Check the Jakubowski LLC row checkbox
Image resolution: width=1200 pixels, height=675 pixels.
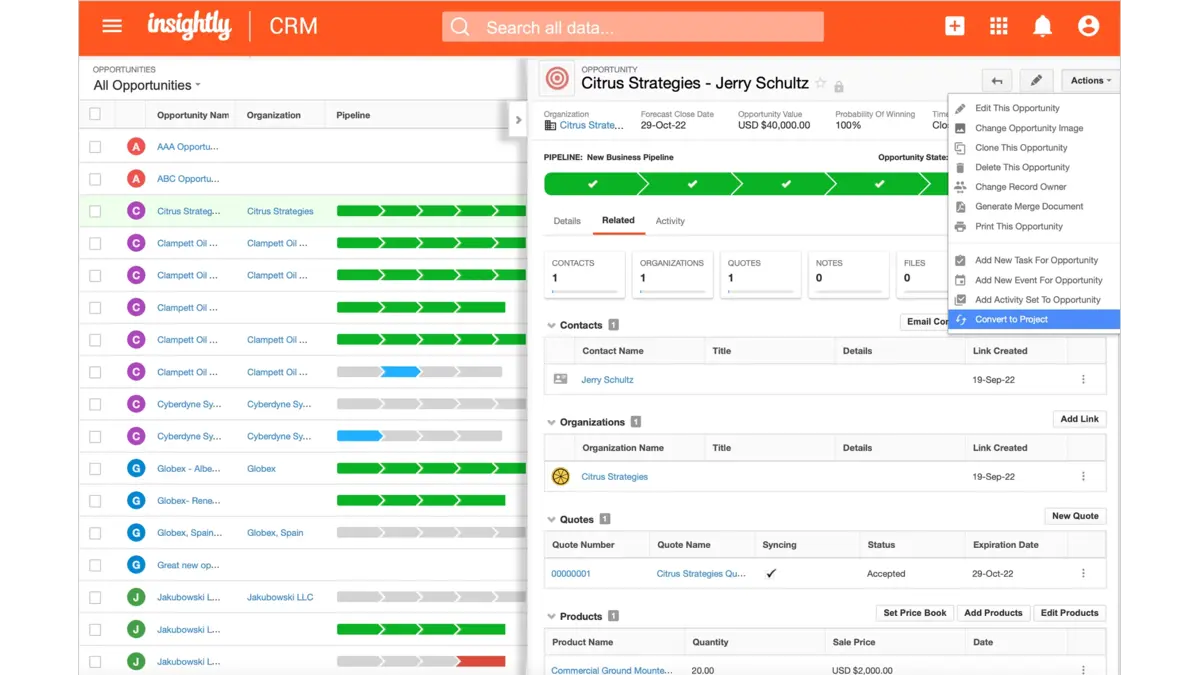click(95, 597)
